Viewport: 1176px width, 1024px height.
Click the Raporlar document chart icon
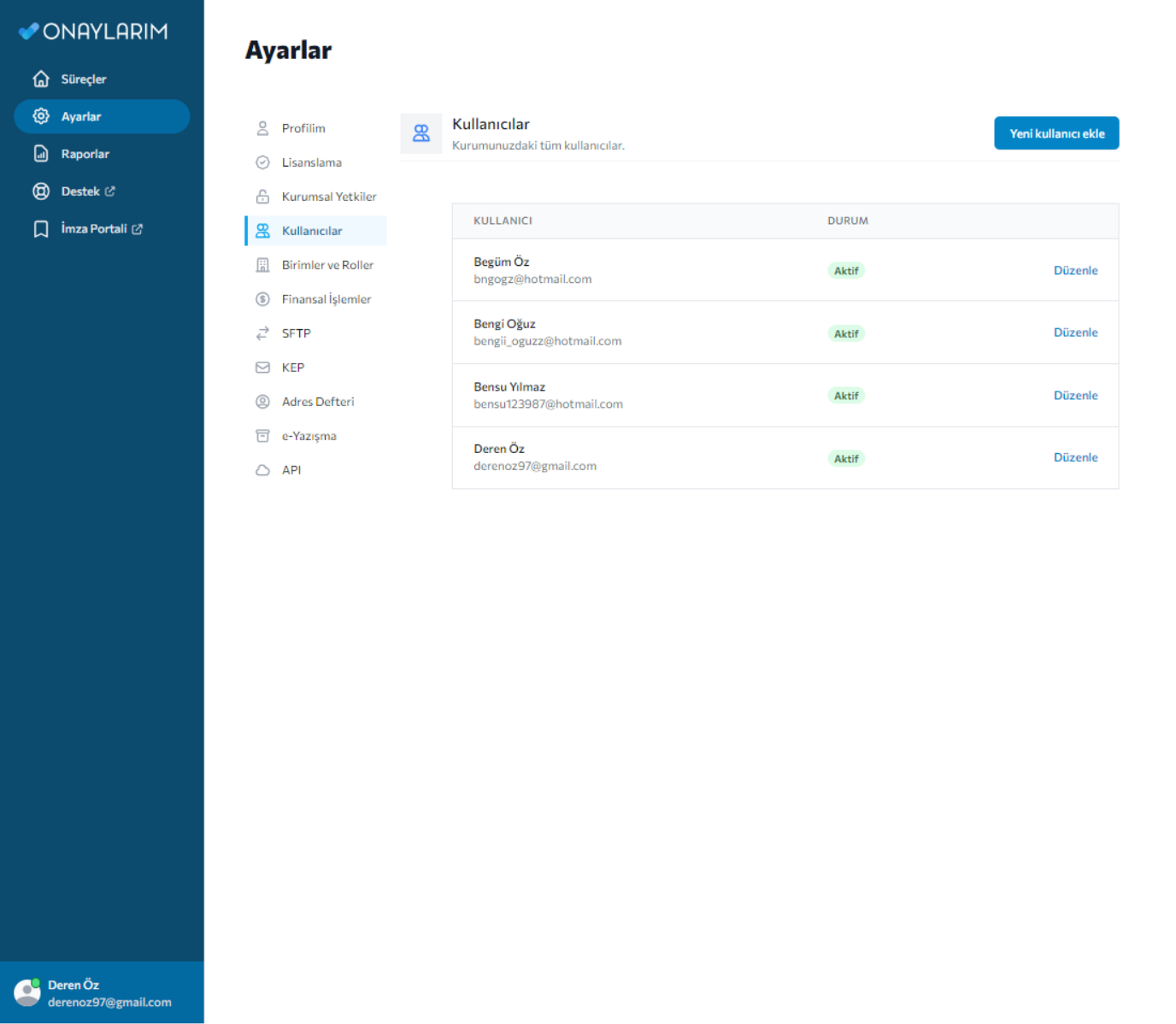pos(41,154)
